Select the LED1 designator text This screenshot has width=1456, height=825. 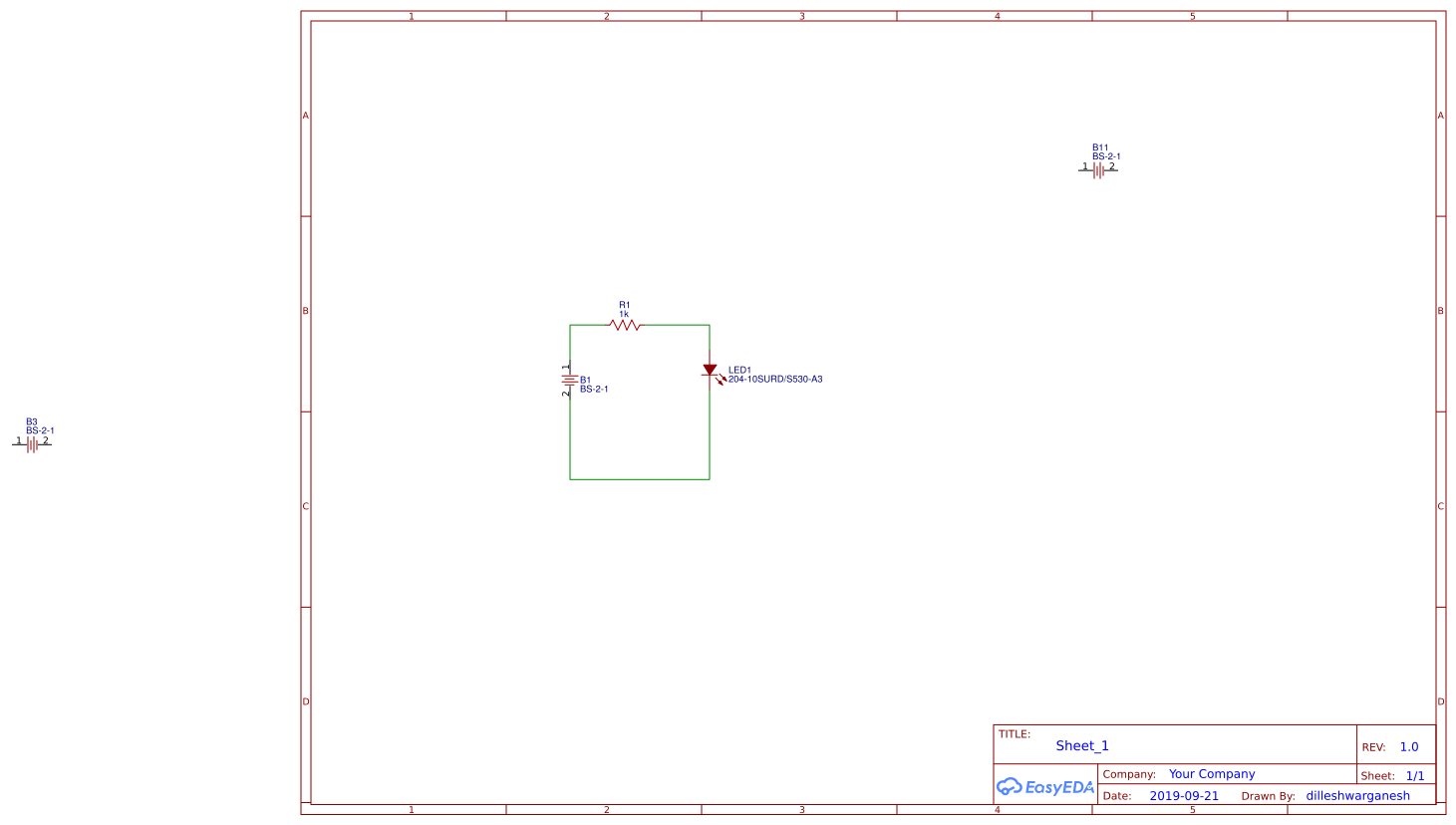coord(739,370)
